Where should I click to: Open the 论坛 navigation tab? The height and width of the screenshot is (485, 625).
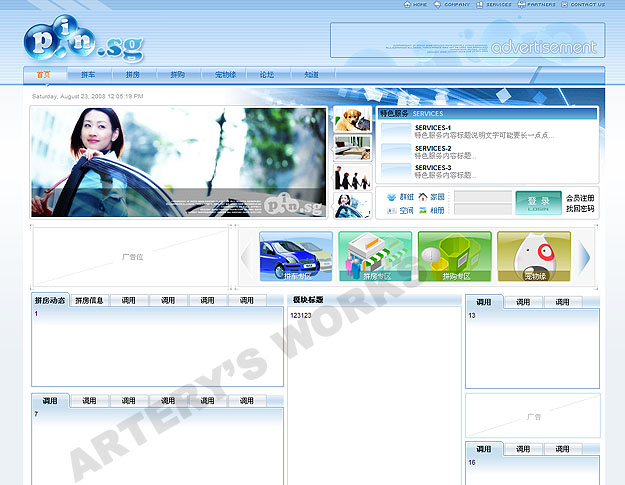tap(267, 75)
